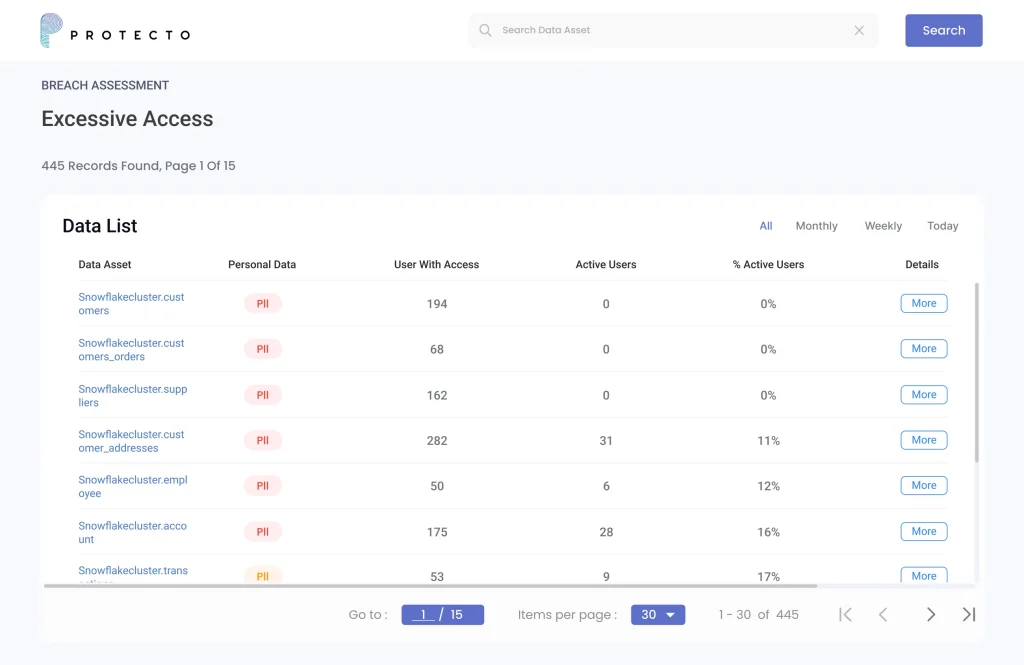Clear the search field with X icon

pos(859,30)
